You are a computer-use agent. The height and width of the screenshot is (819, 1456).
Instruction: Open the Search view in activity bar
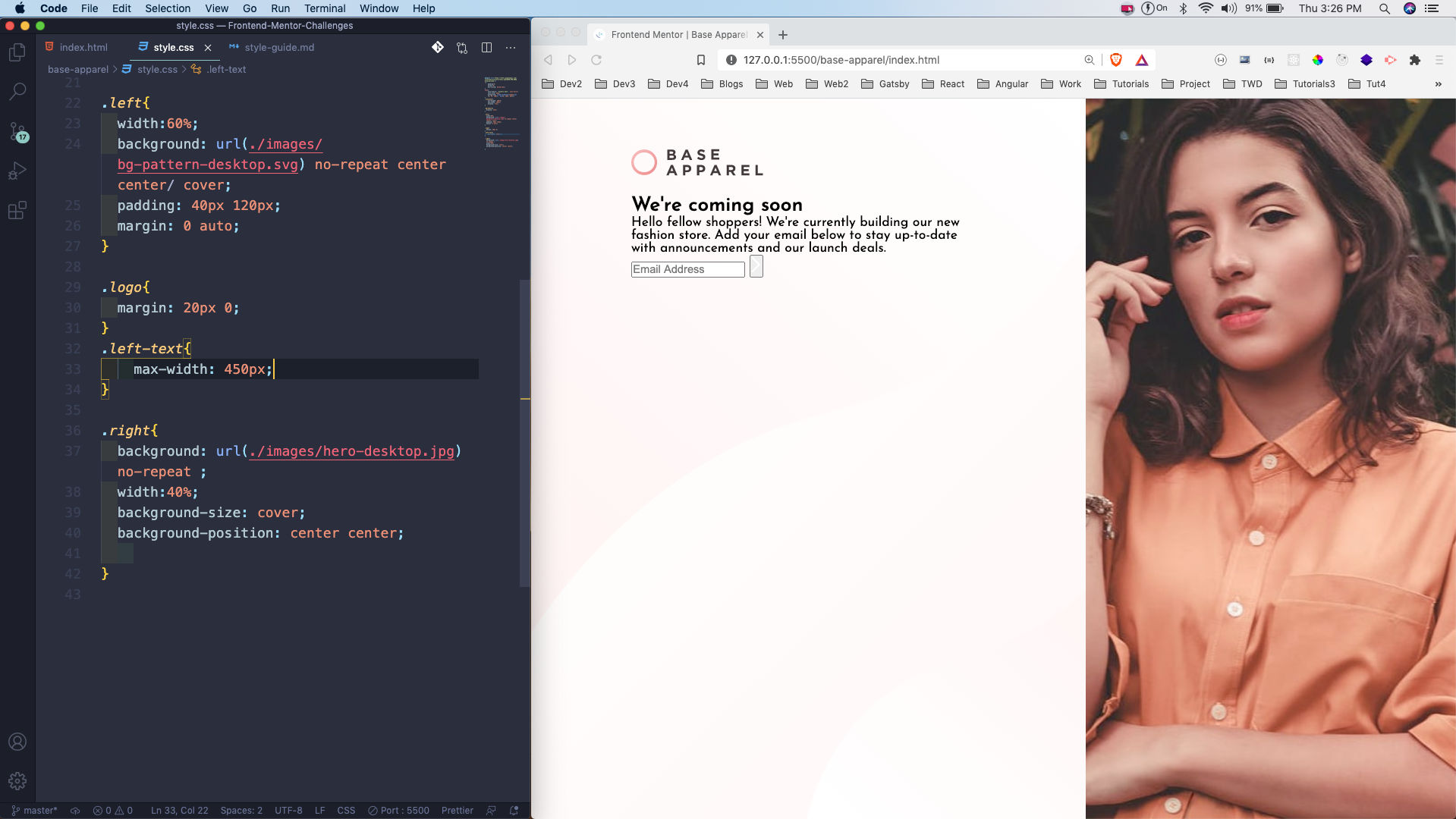point(17,92)
